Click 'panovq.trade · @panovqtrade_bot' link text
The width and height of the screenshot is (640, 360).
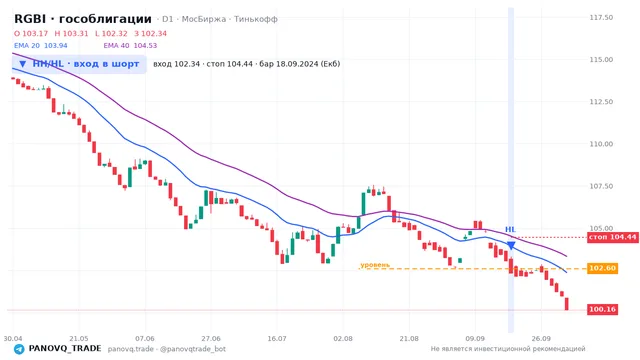pos(167,349)
